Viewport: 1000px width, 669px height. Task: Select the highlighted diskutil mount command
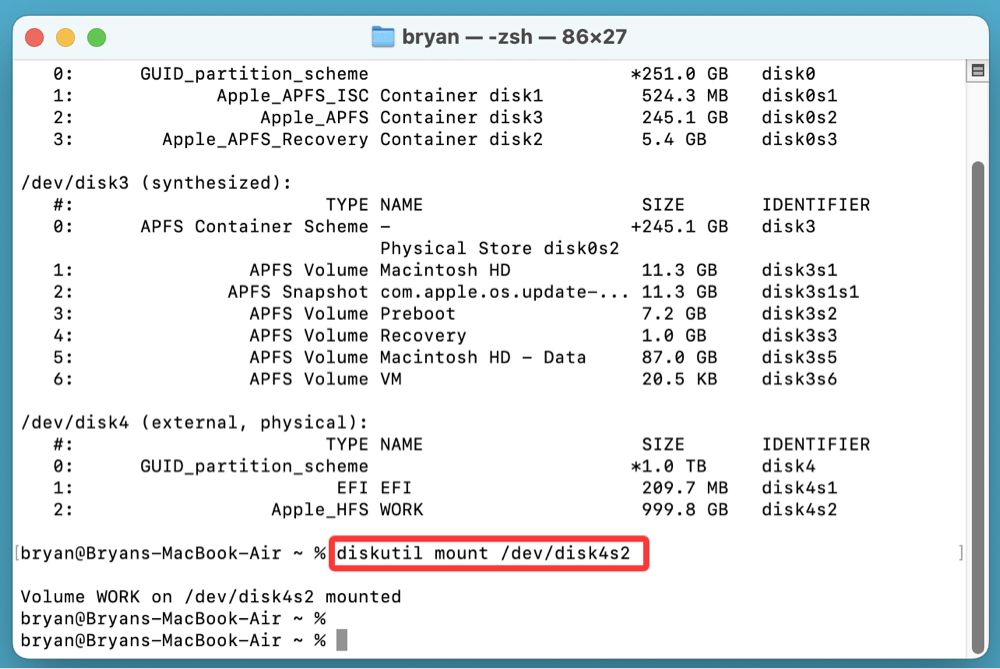pos(488,552)
